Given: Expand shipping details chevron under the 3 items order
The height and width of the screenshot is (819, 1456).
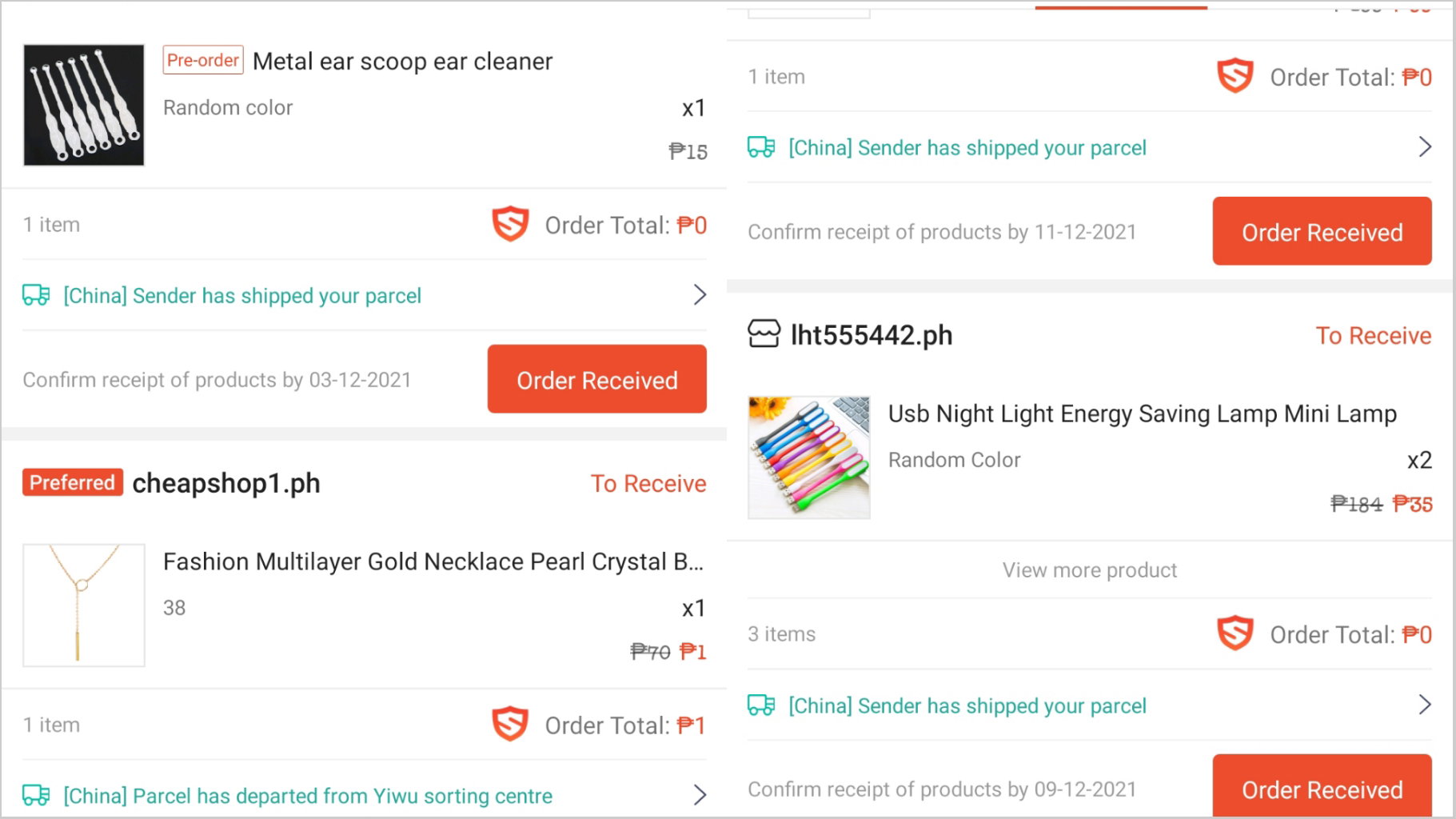Looking at the screenshot, I should [1425, 705].
